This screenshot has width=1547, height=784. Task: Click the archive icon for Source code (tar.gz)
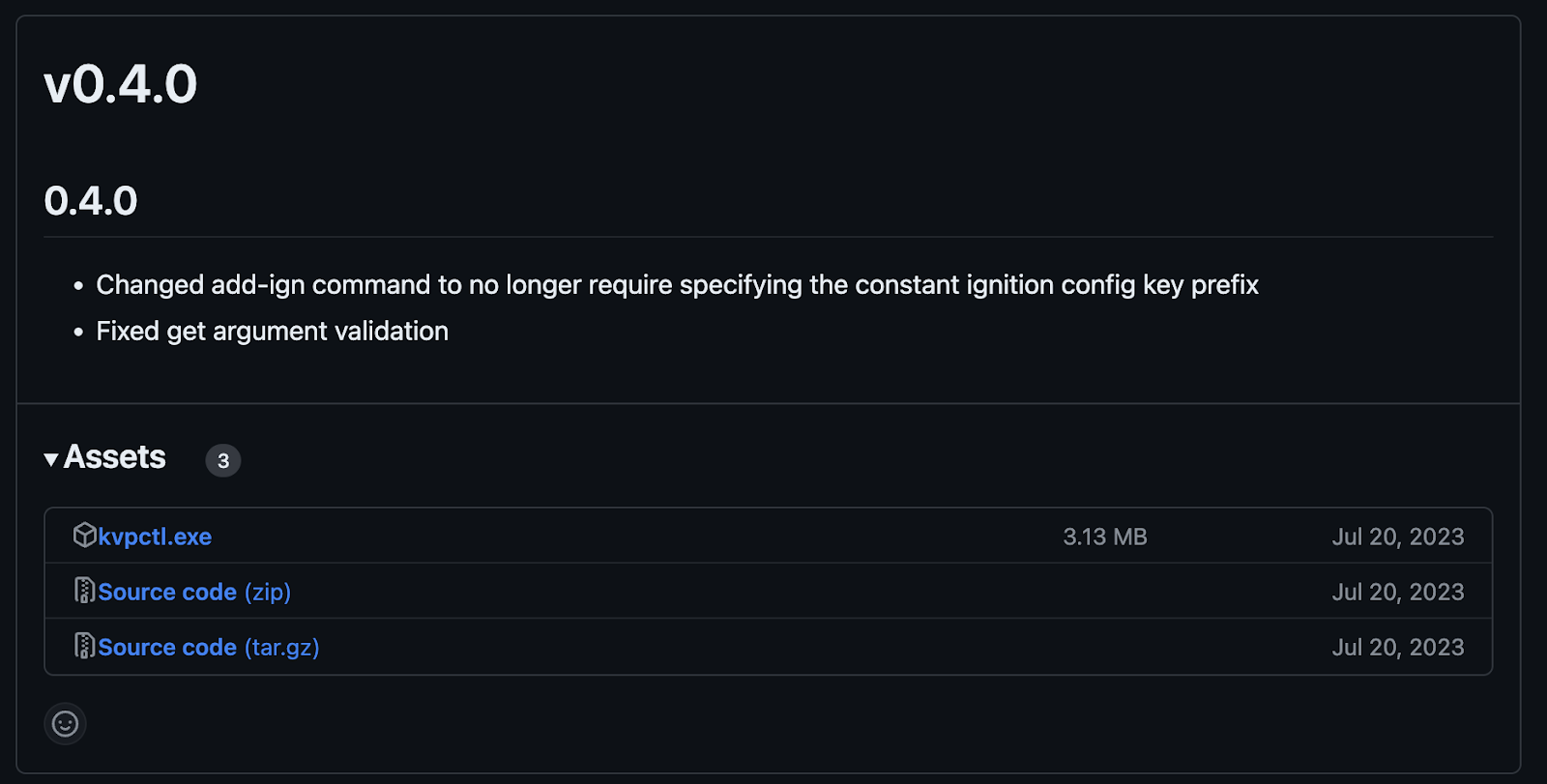(85, 645)
